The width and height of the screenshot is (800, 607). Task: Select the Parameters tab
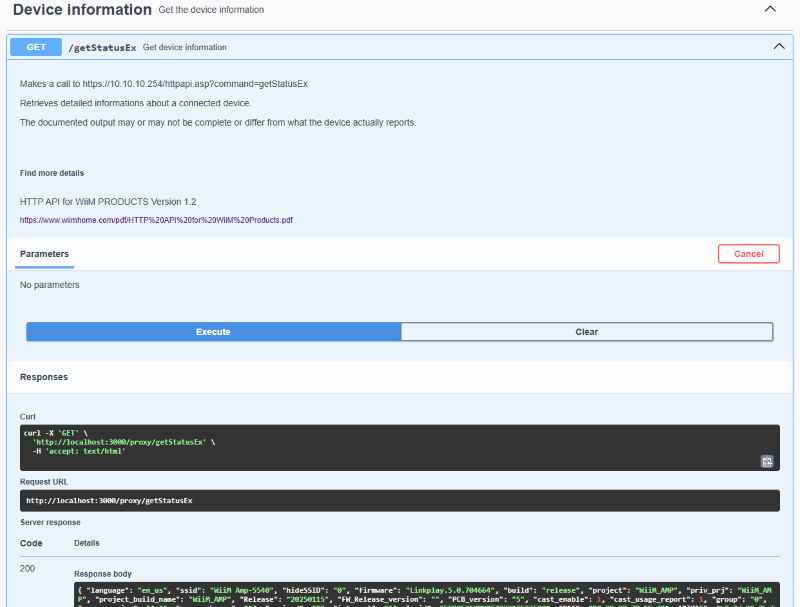44,254
